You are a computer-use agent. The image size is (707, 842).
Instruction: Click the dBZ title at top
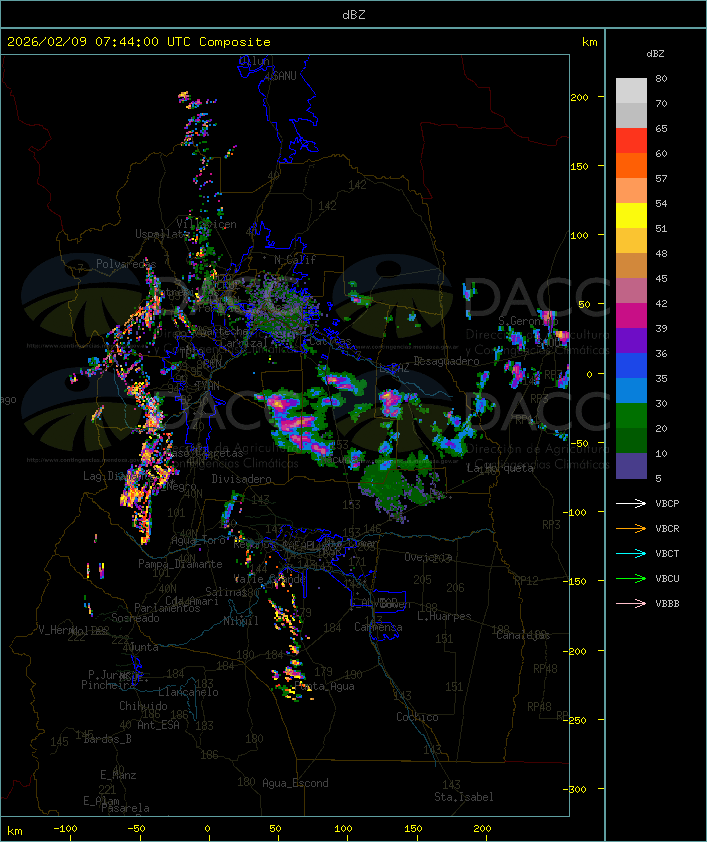(x=353, y=14)
